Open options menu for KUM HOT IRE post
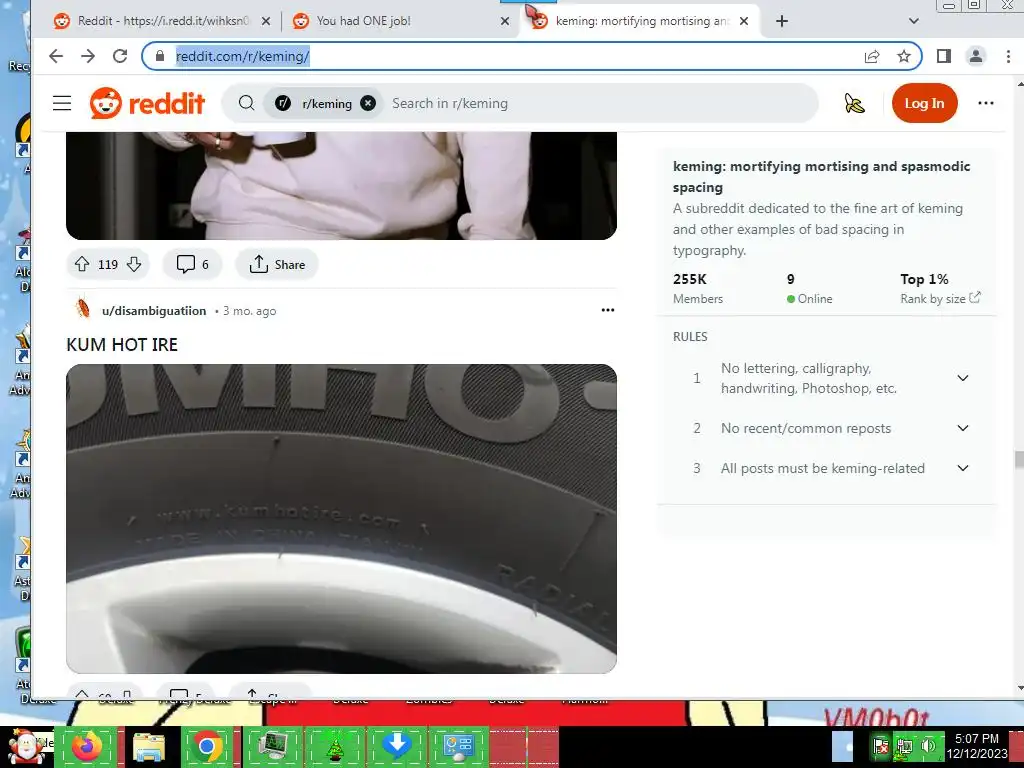Screen dimensions: 1024x768 click(608, 310)
